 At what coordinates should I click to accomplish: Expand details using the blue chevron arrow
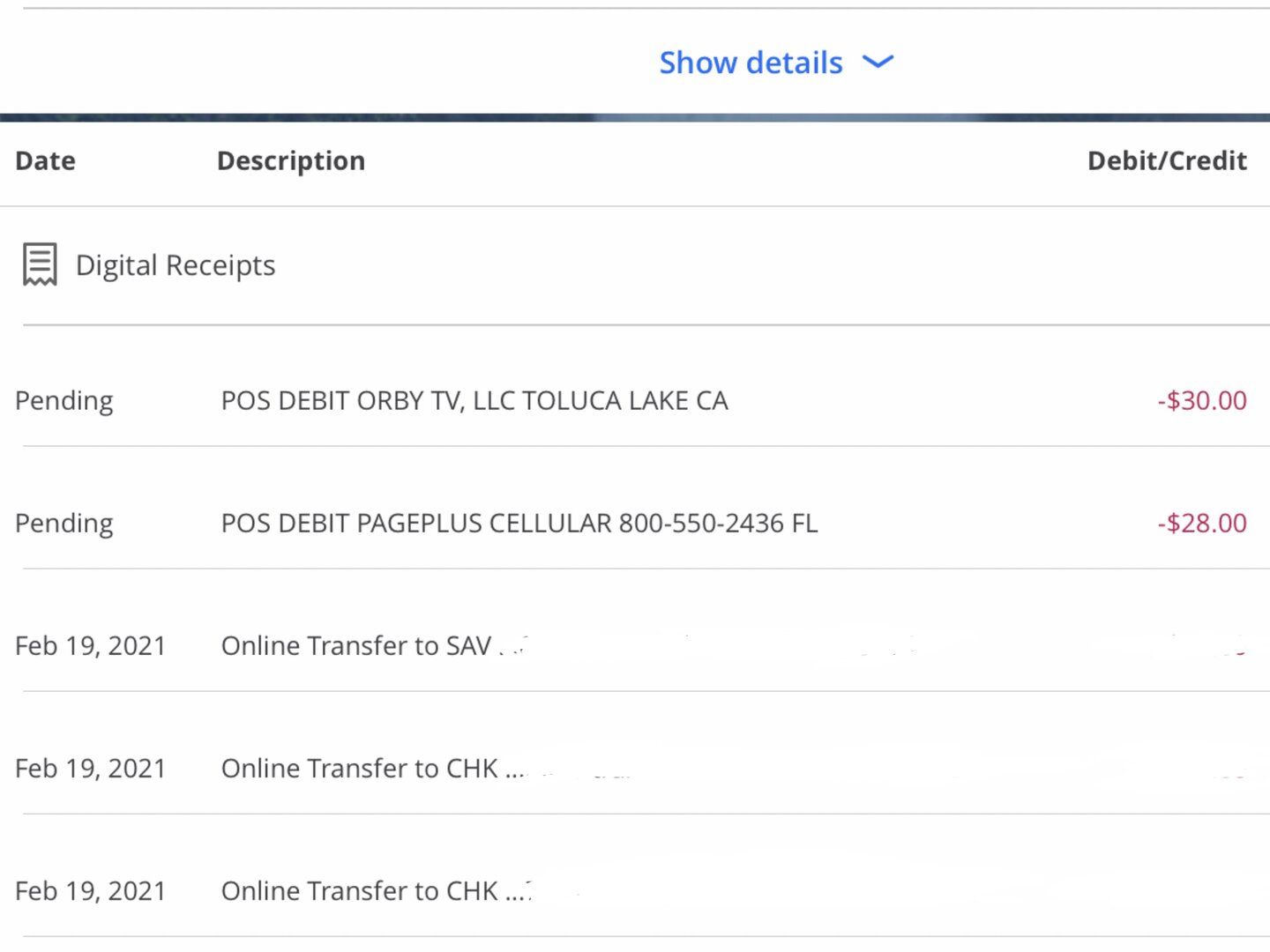[x=878, y=62]
